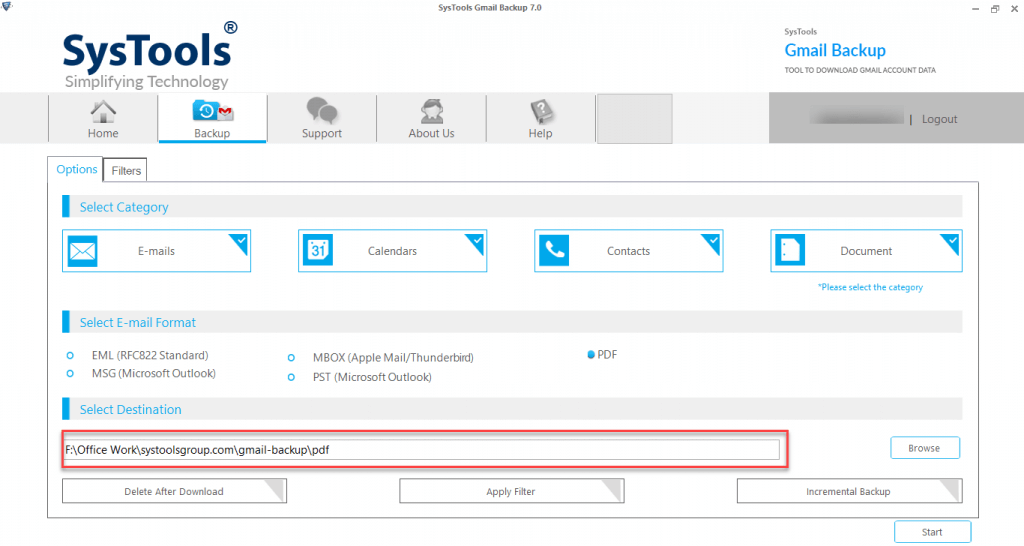The width and height of the screenshot is (1024, 546).
Task: Choose EML (RFC822 Standard) format
Action: pos(70,356)
